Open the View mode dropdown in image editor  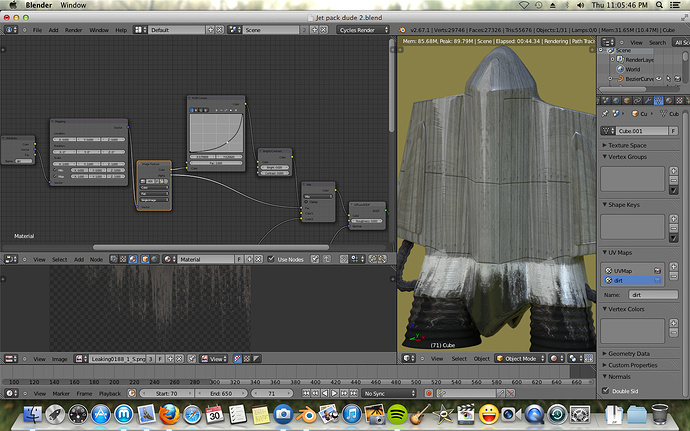point(214,359)
